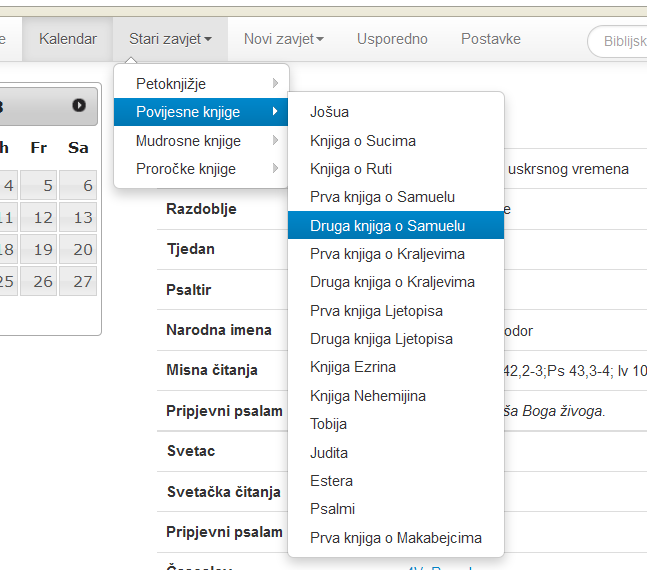Expand the Mudrosne knjige submenu
This screenshot has width=647, height=570.
click(201, 141)
